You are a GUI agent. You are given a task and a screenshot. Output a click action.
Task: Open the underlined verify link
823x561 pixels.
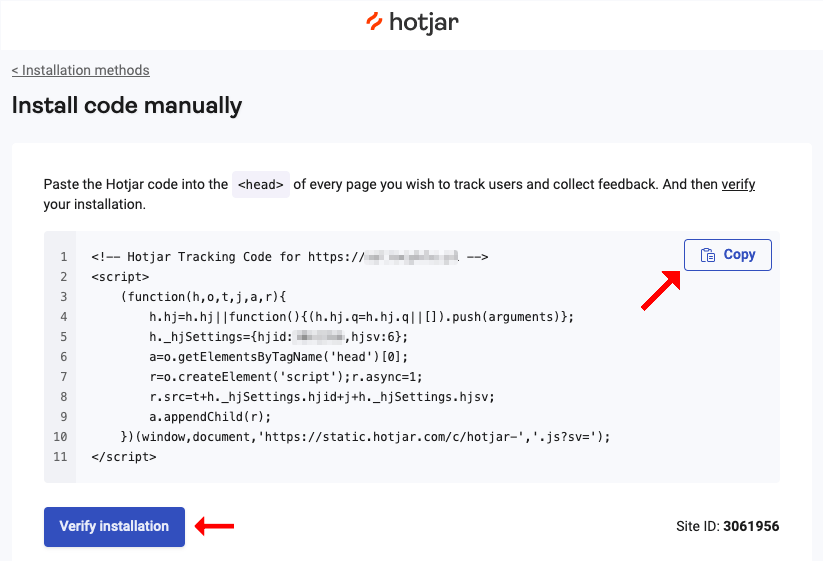click(x=738, y=184)
